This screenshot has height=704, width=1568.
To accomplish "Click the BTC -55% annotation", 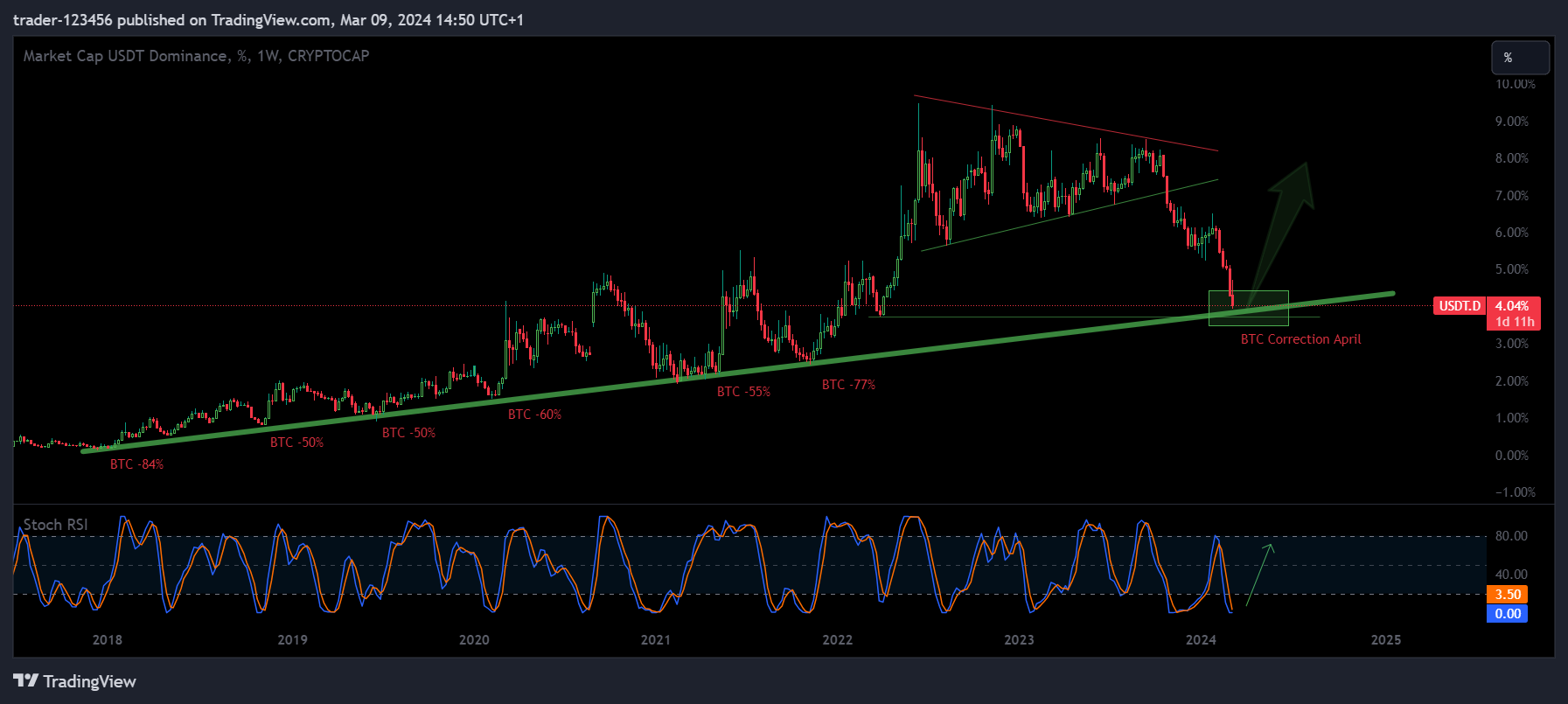I will 743,392.
